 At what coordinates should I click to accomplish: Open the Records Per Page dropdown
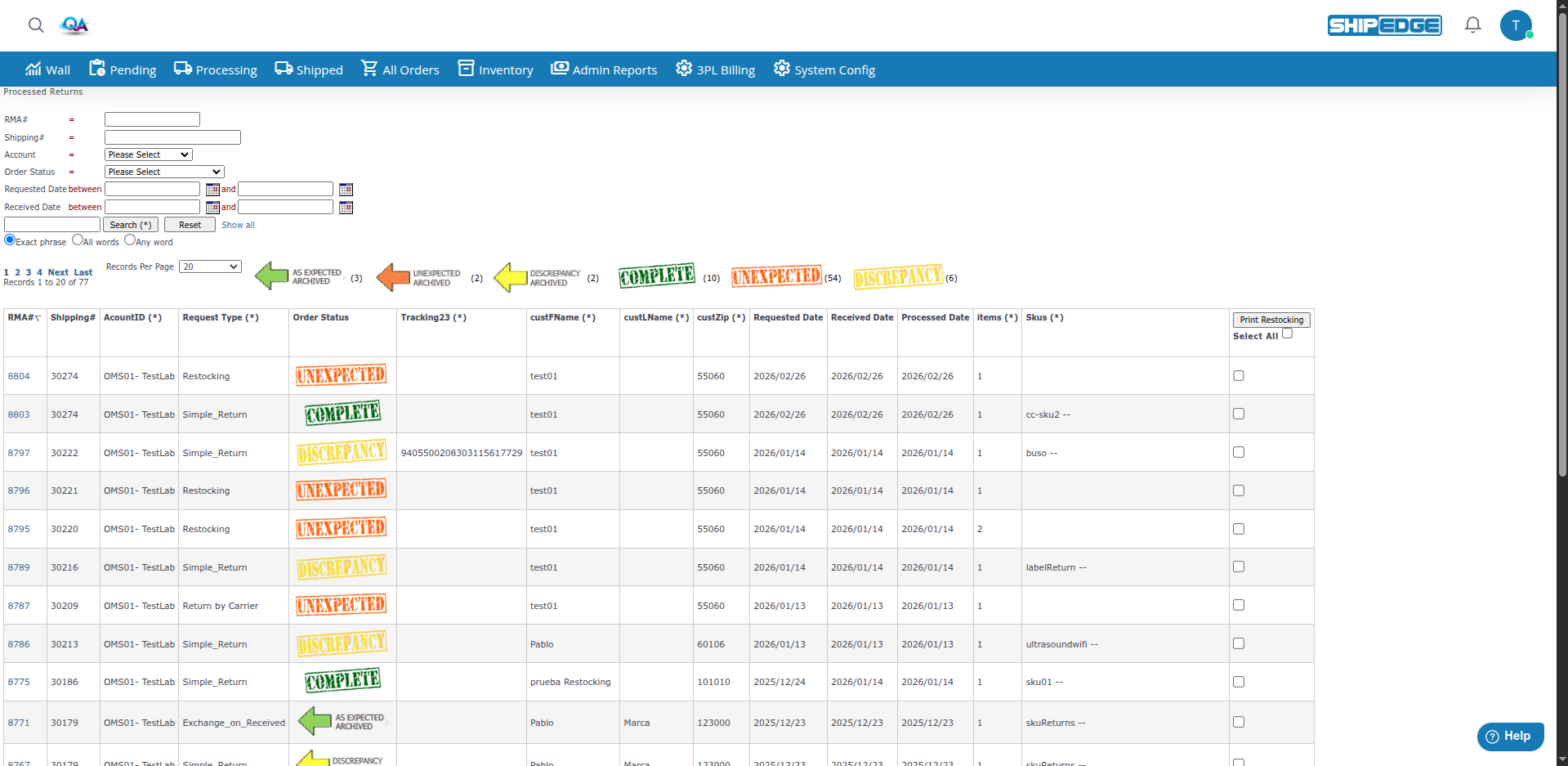[211, 267]
